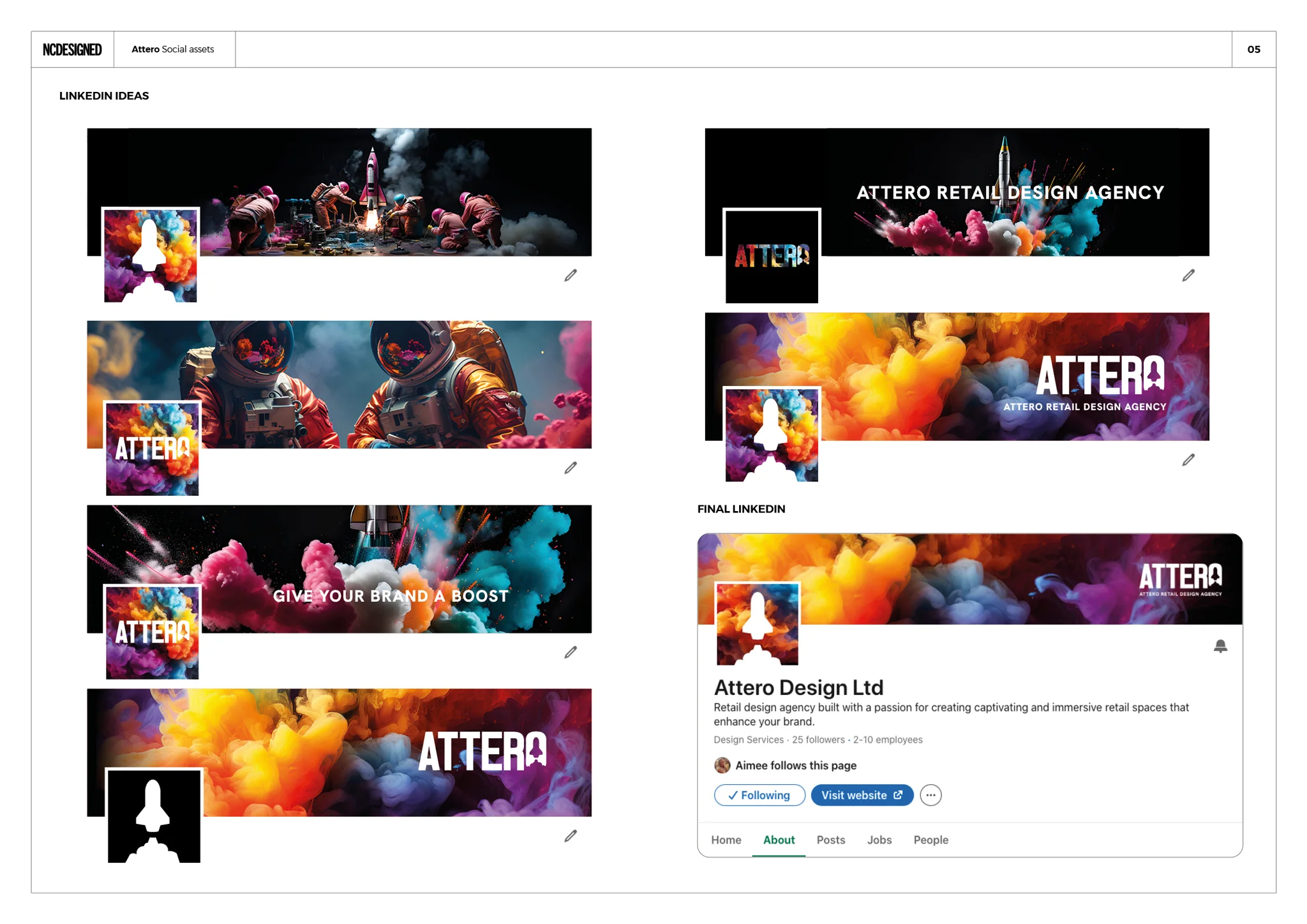The width and height of the screenshot is (1307, 924).
Task: Click the pencil icon under the 'Attero Retail Design Agency' black banner
Action: click(x=1188, y=275)
